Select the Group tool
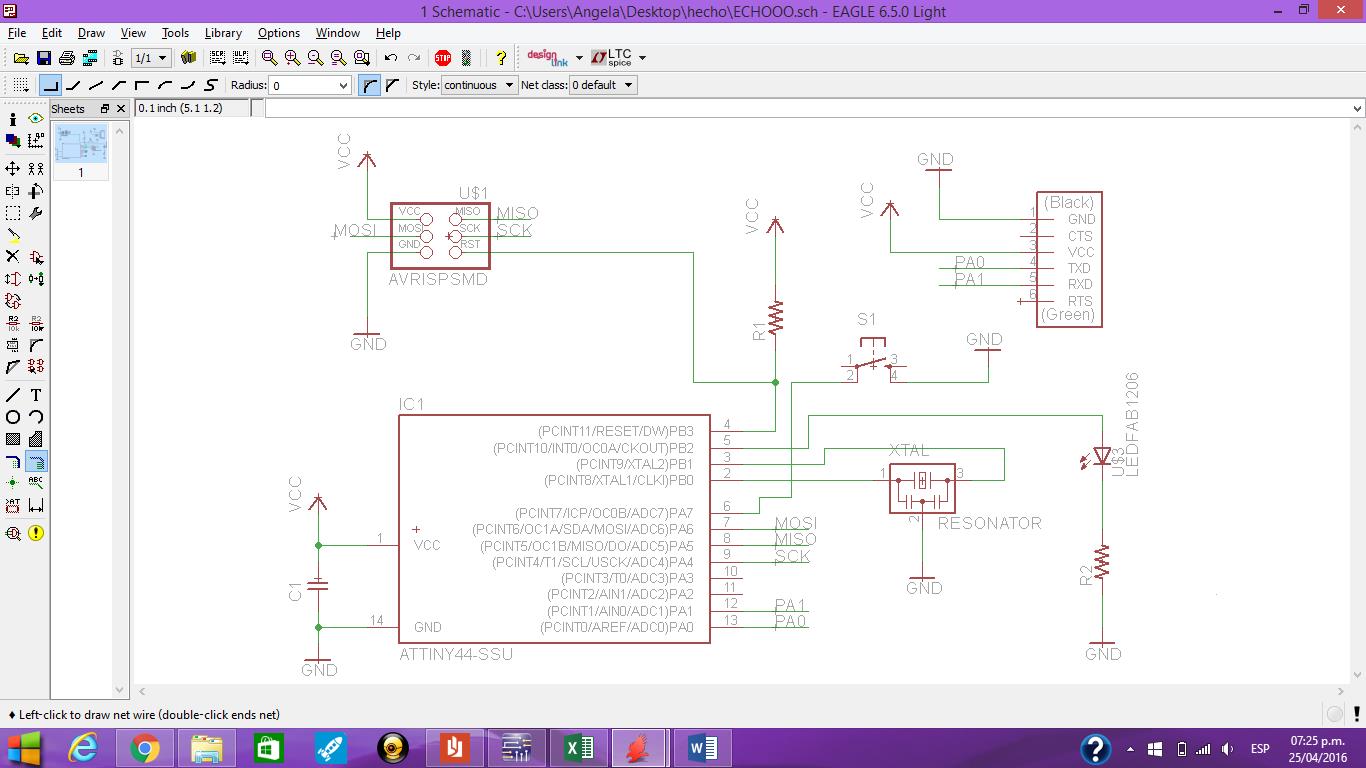This screenshot has width=1366, height=768. (x=13, y=213)
